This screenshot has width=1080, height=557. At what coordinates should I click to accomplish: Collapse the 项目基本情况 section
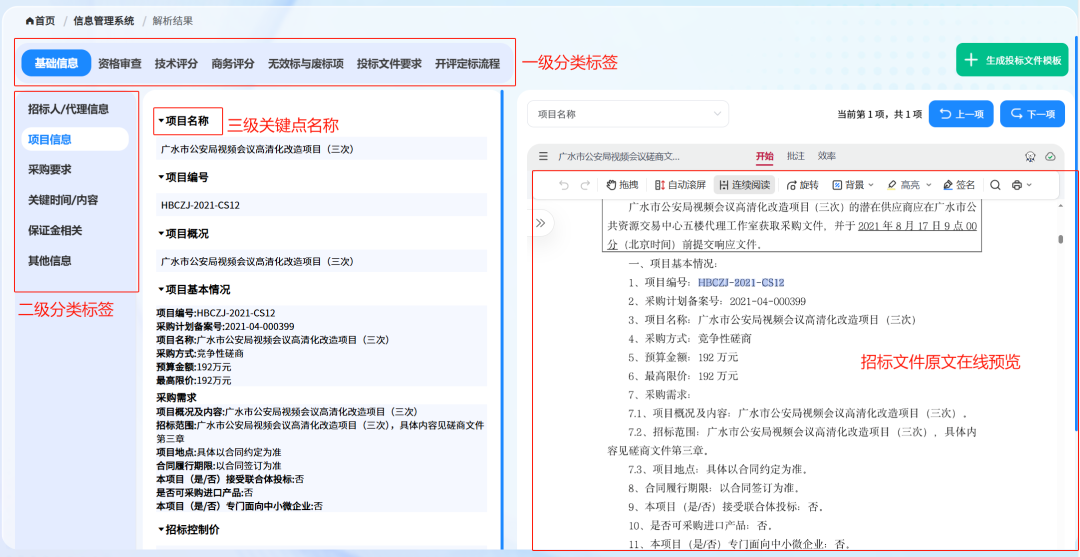161,290
